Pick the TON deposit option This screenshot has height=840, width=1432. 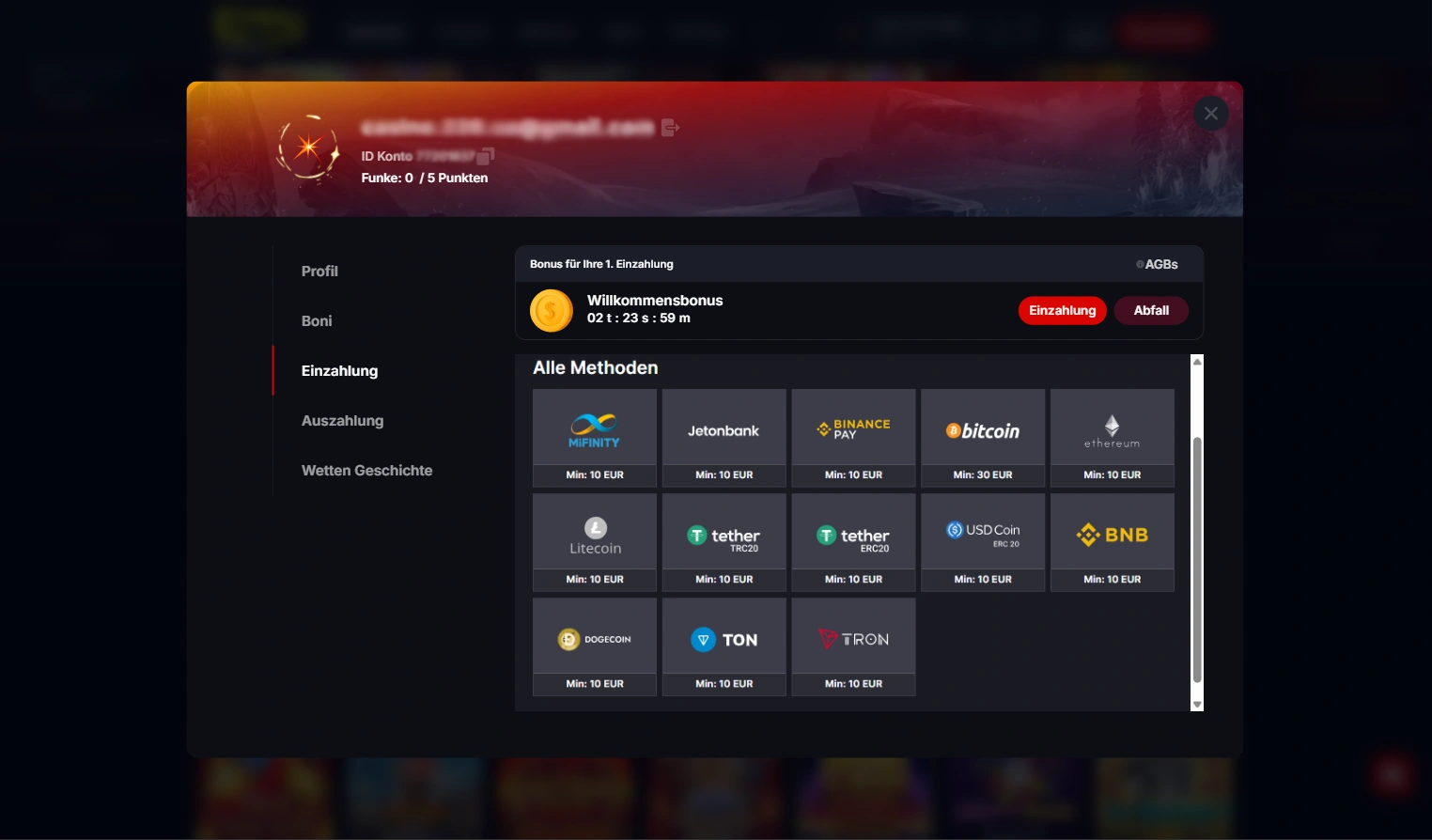pos(724,646)
